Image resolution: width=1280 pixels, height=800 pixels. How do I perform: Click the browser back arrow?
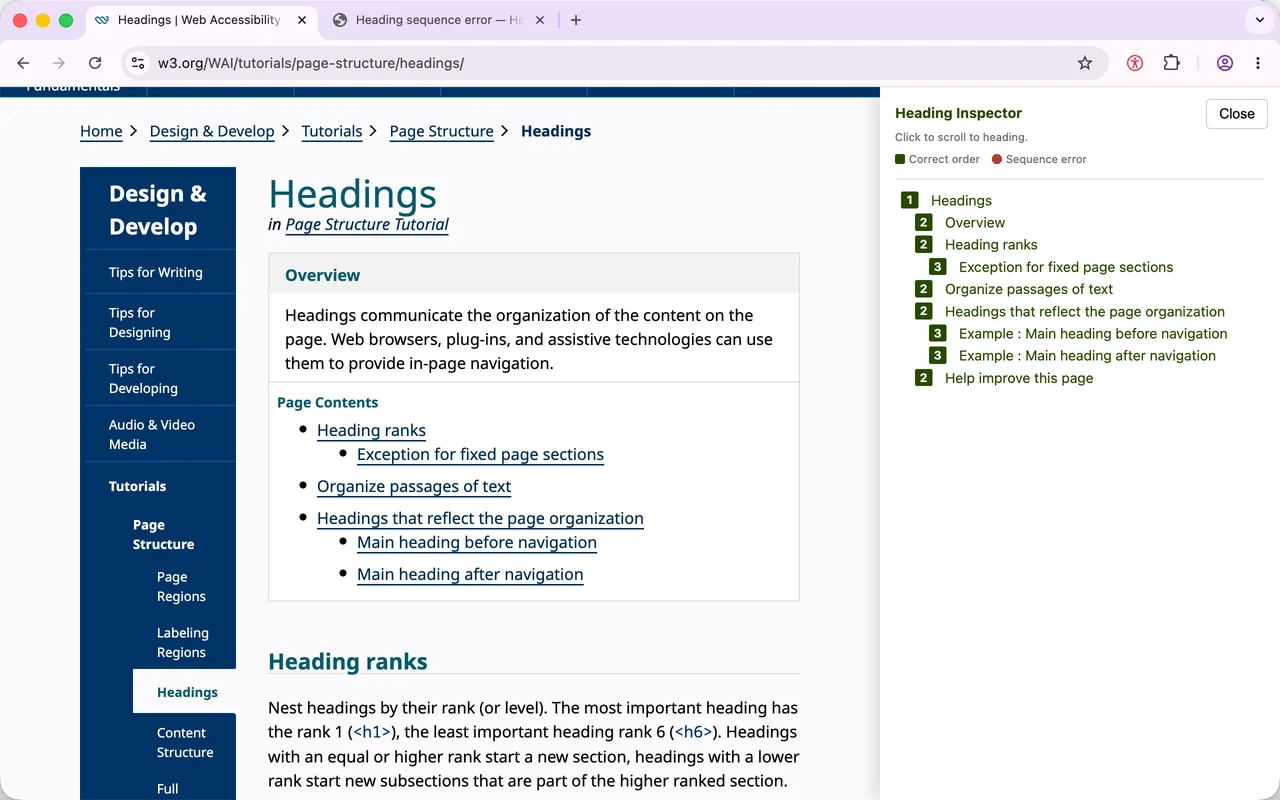pos(24,63)
